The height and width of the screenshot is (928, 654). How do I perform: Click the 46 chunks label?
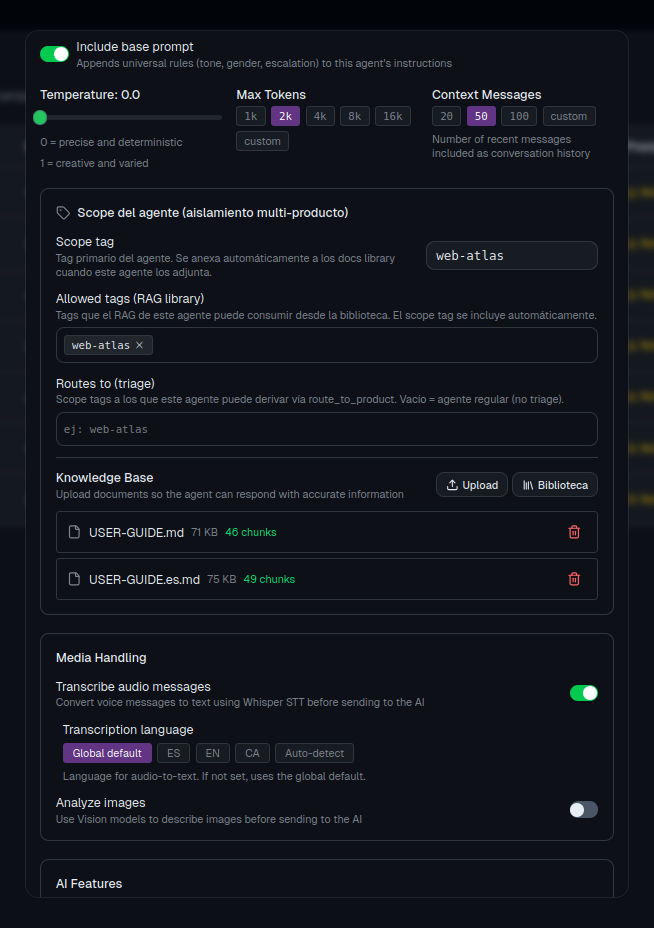[250, 532]
